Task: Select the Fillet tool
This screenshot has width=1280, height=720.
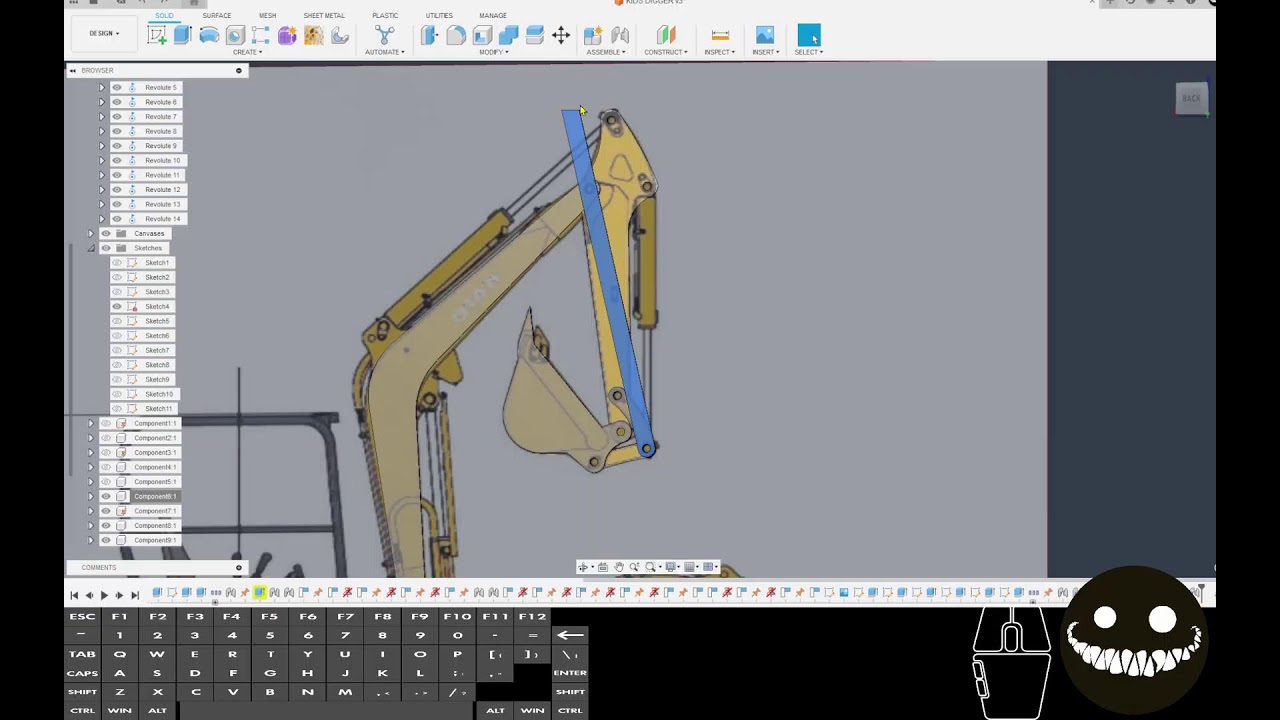Action: click(456, 36)
